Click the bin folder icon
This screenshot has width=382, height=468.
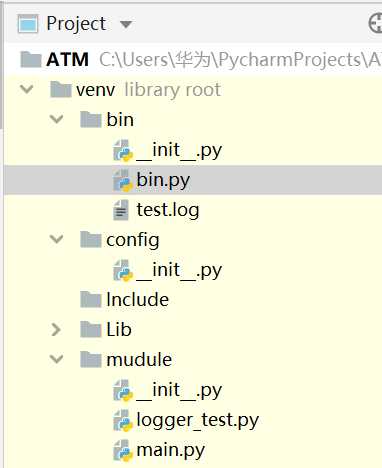[90, 120]
